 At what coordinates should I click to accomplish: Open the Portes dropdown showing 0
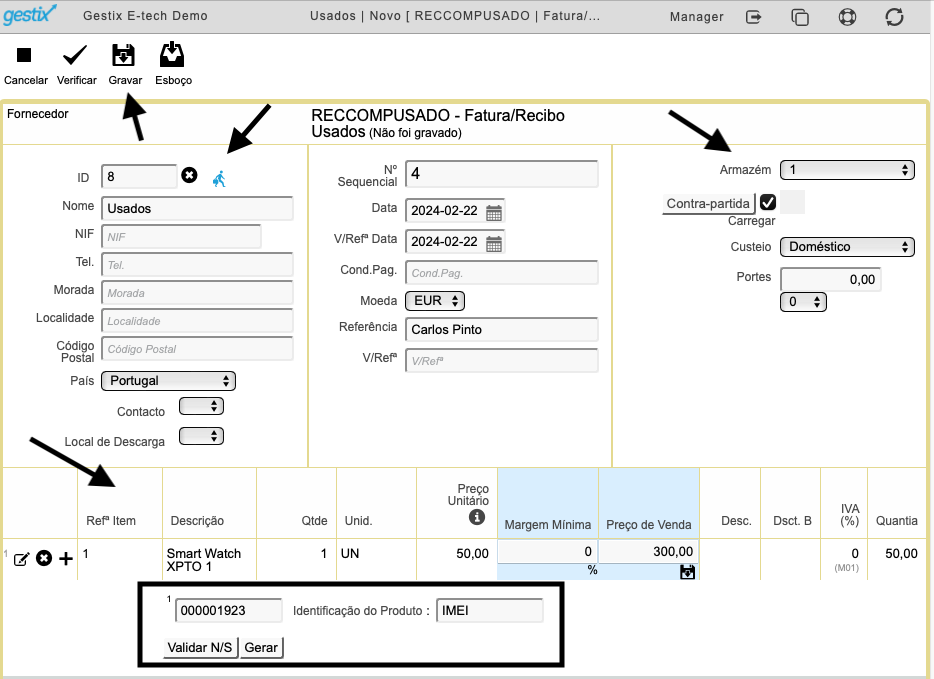803,302
